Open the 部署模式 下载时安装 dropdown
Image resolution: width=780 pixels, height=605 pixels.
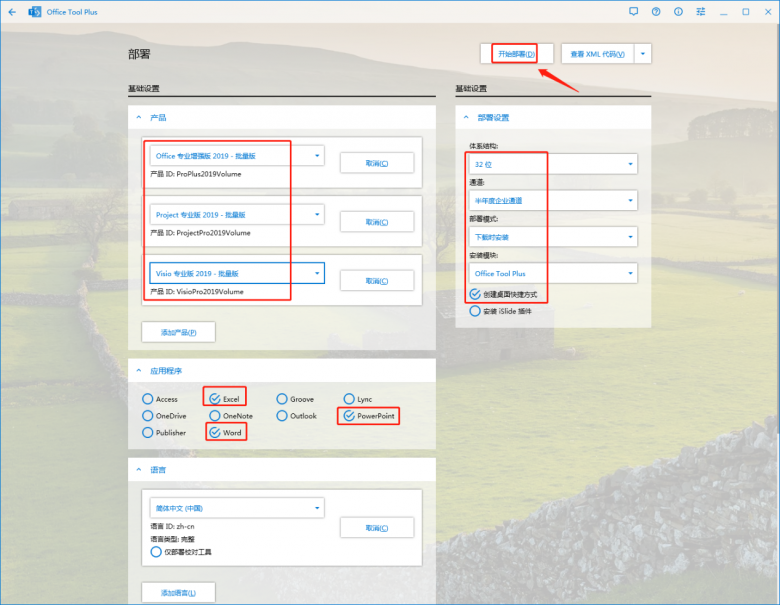coord(553,237)
